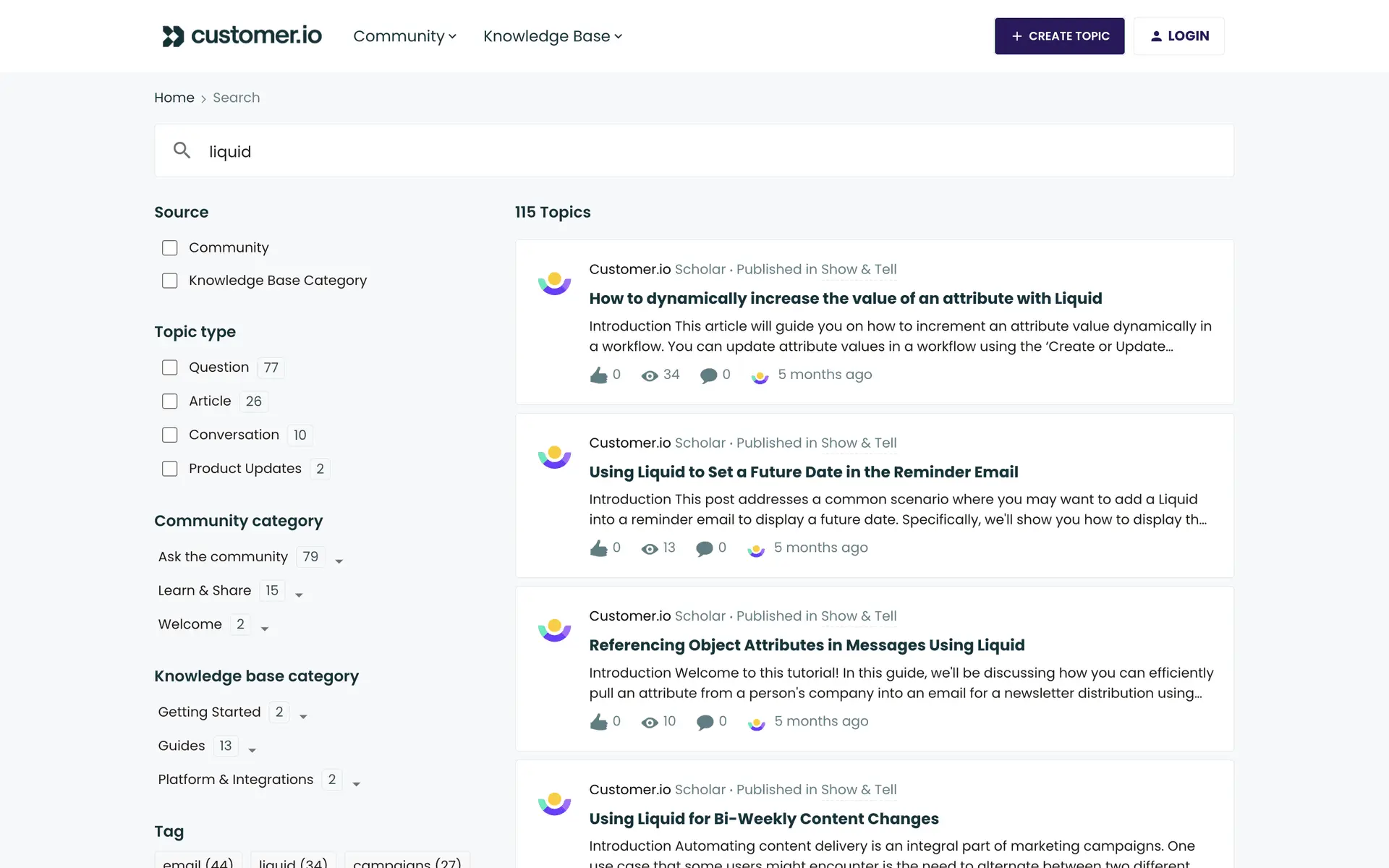
Task: Click the Customer.io logo in header
Action: point(242,35)
